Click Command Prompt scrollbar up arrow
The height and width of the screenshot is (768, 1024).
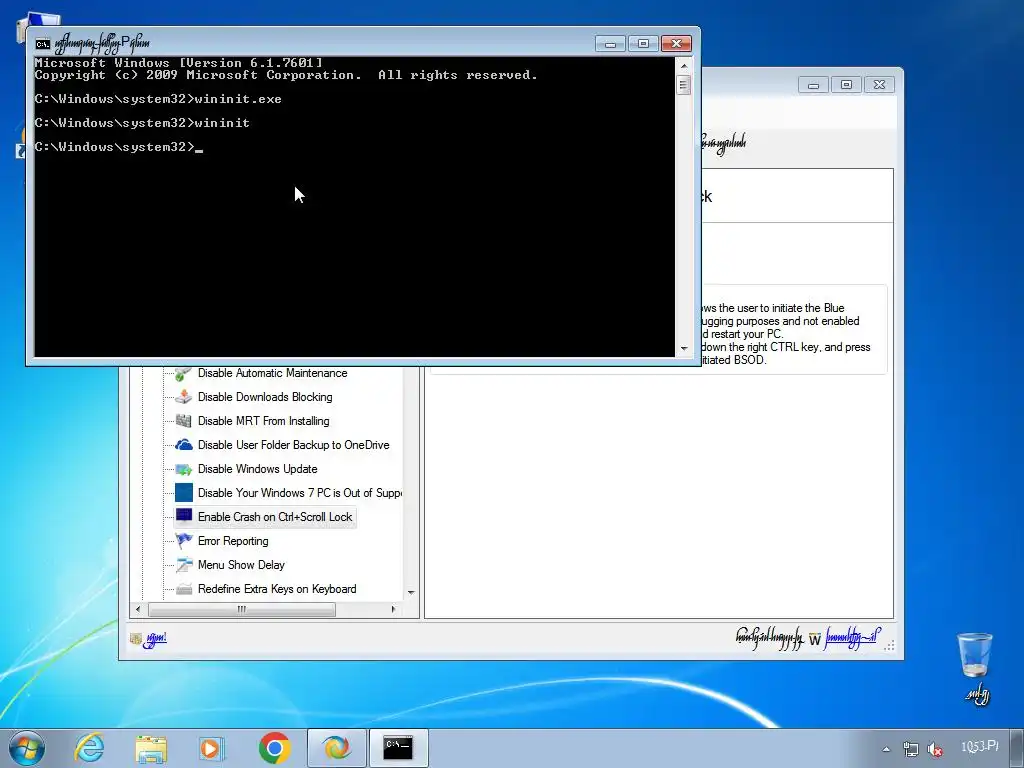[x=684, y=65]
